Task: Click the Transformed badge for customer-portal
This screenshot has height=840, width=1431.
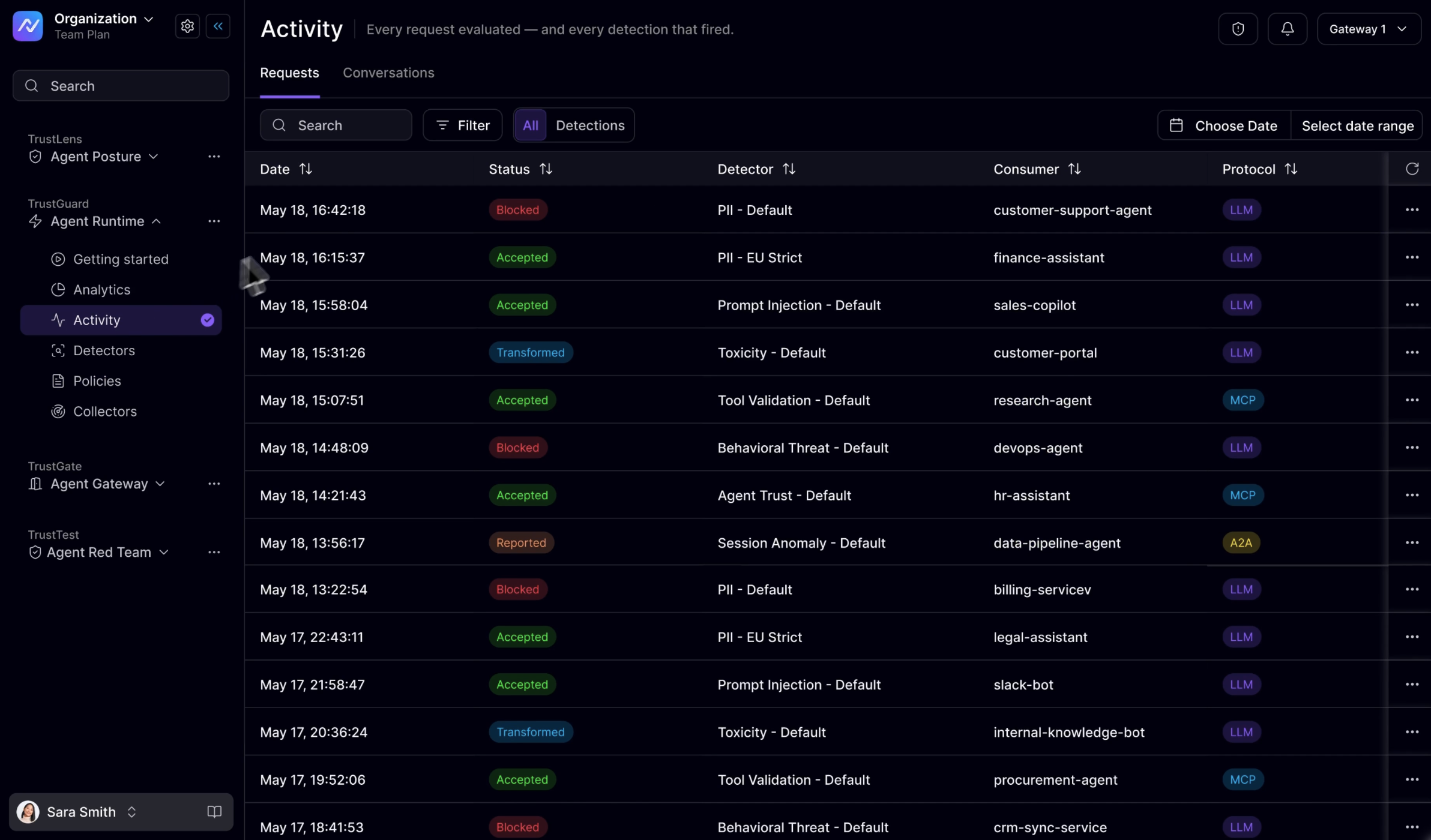Action: [531, 352]
